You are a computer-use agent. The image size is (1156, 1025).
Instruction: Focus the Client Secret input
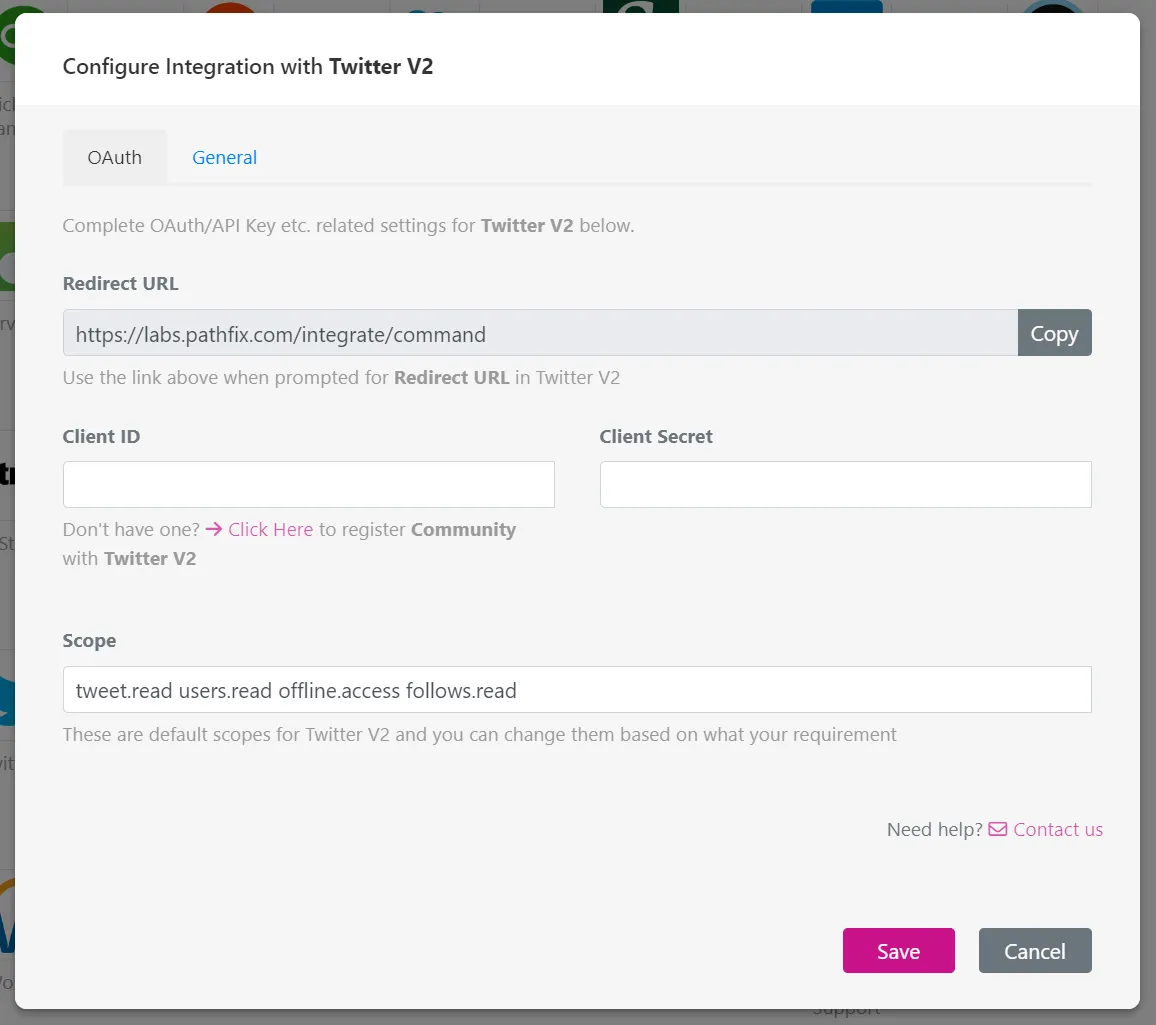tap(846, 484)
